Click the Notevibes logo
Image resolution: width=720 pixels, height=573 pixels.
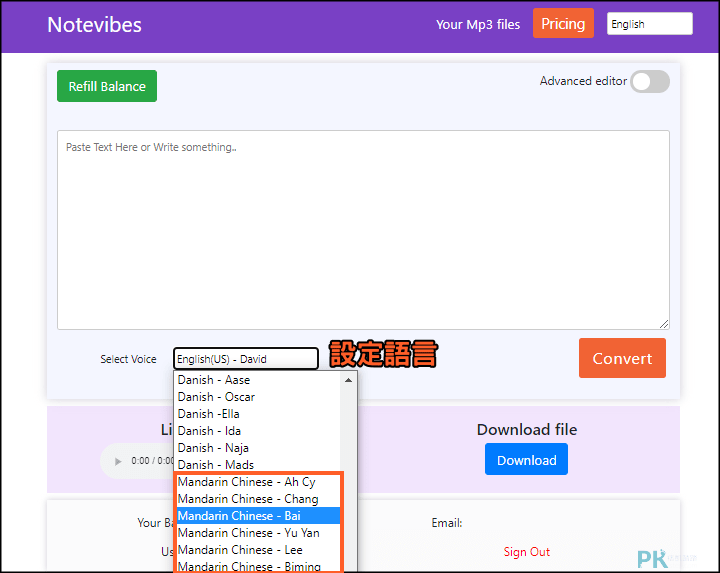[x=94, y=25]
